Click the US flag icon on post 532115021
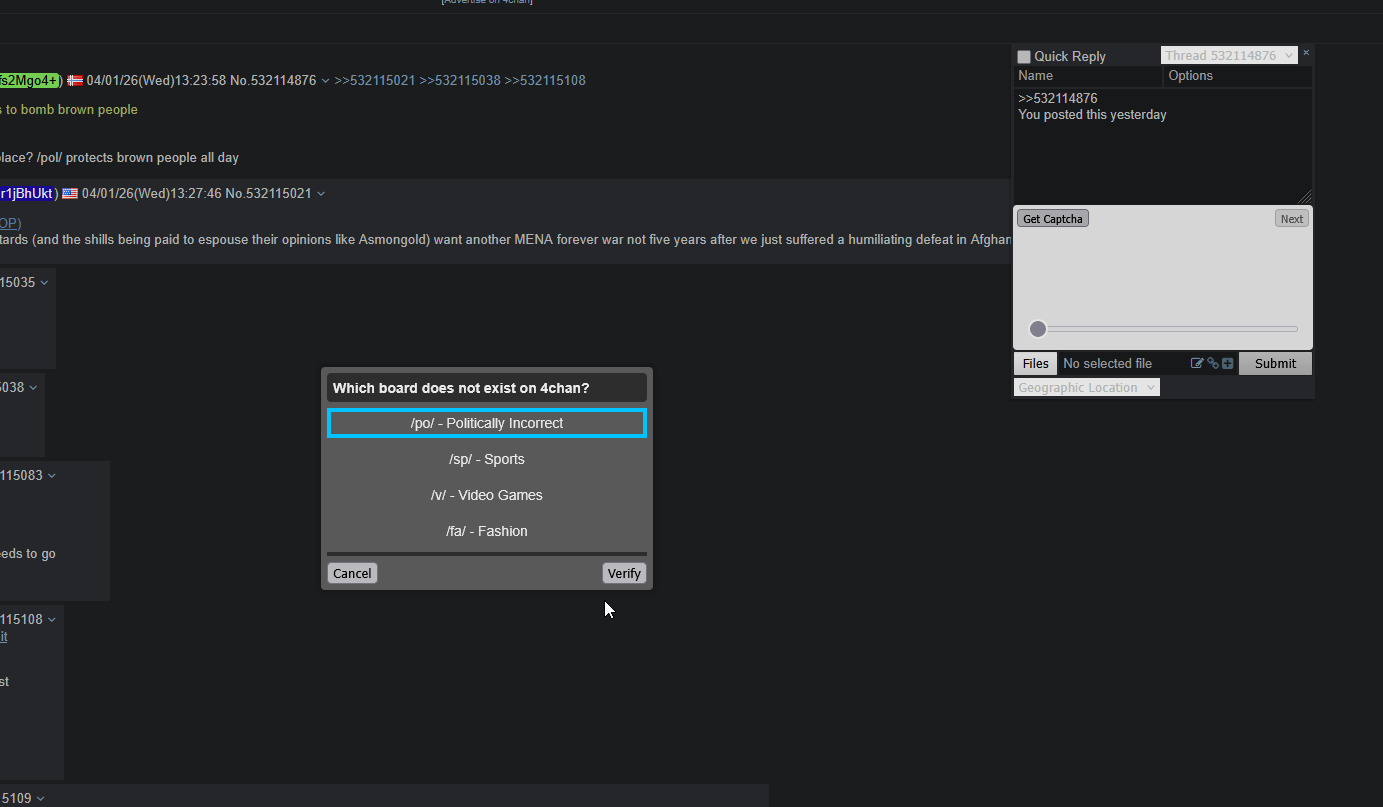The width and height of the screenshot is (1383, 807). tap(70, 193)
